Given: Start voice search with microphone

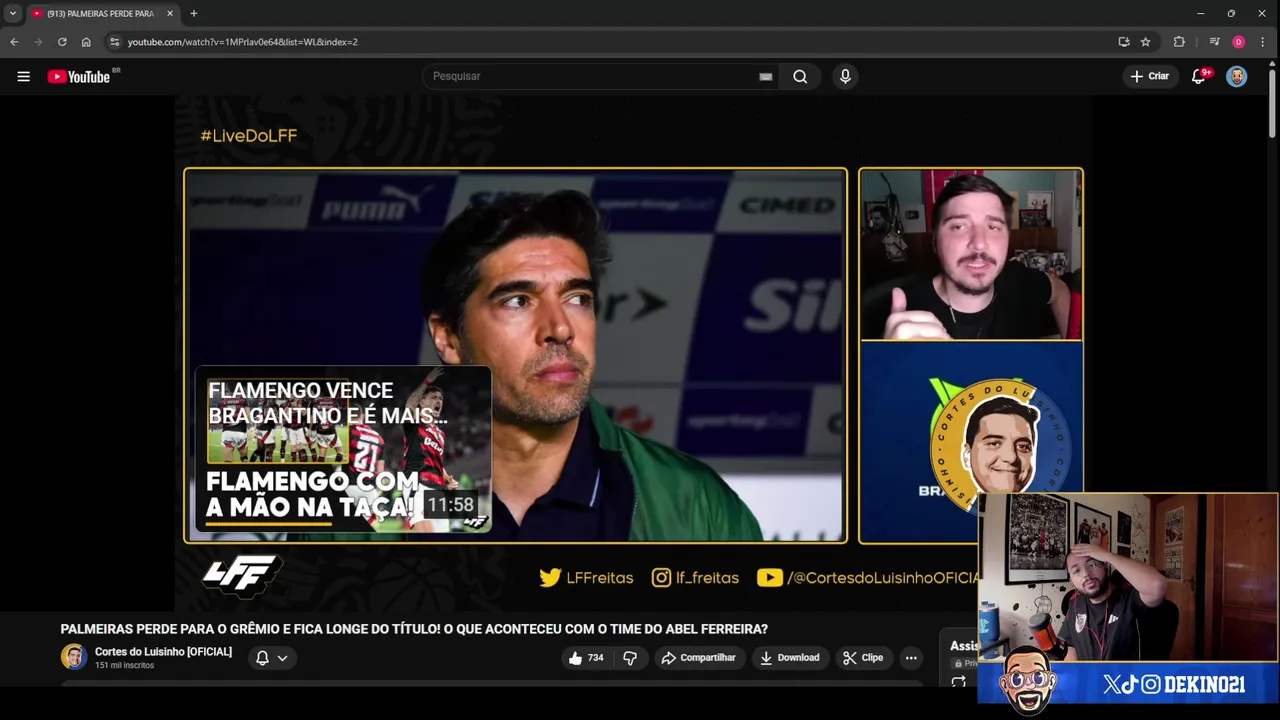Looking at the screenshot, I should point(845,76).
